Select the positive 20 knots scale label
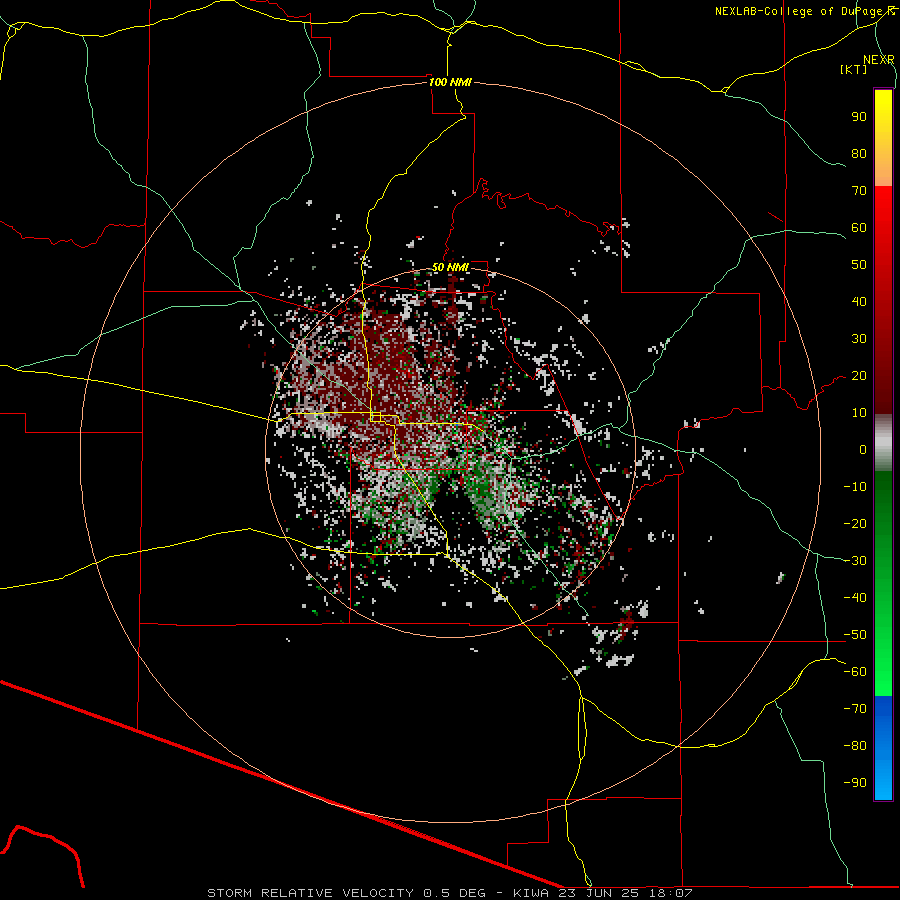 (x=859, y=375)
